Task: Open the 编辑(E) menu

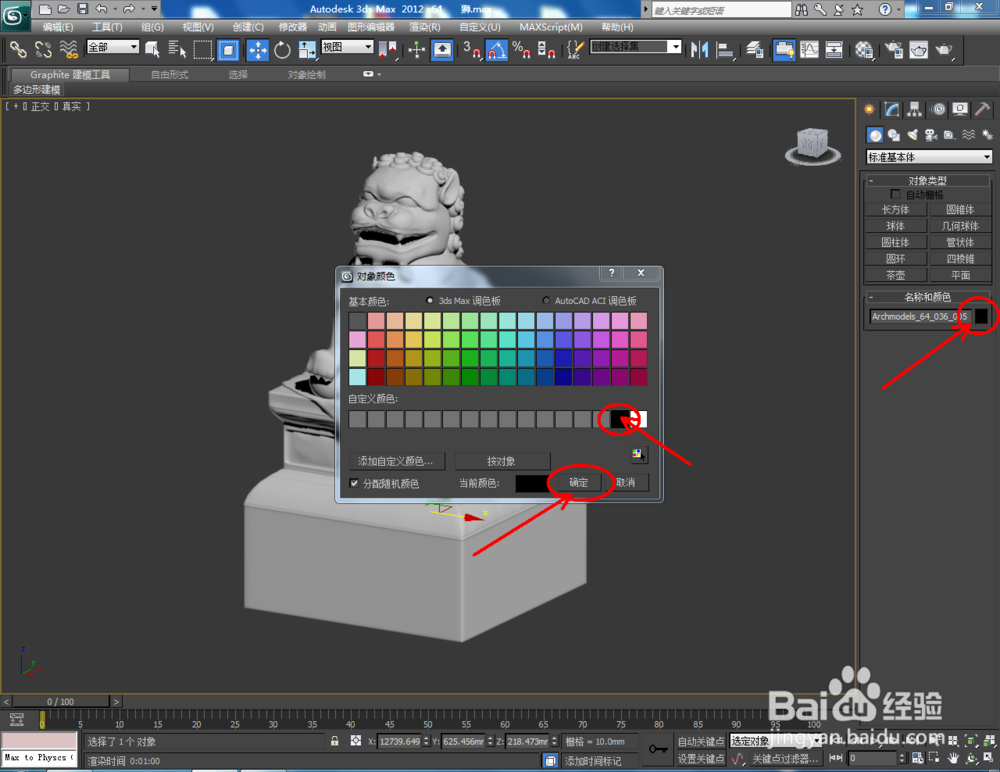Action: [58, 27]
